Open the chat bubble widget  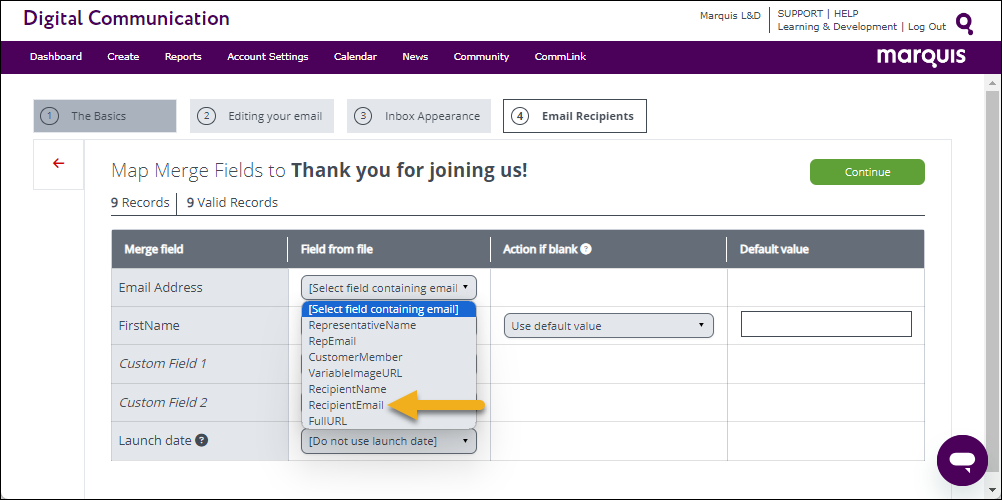tap(962, 460)
